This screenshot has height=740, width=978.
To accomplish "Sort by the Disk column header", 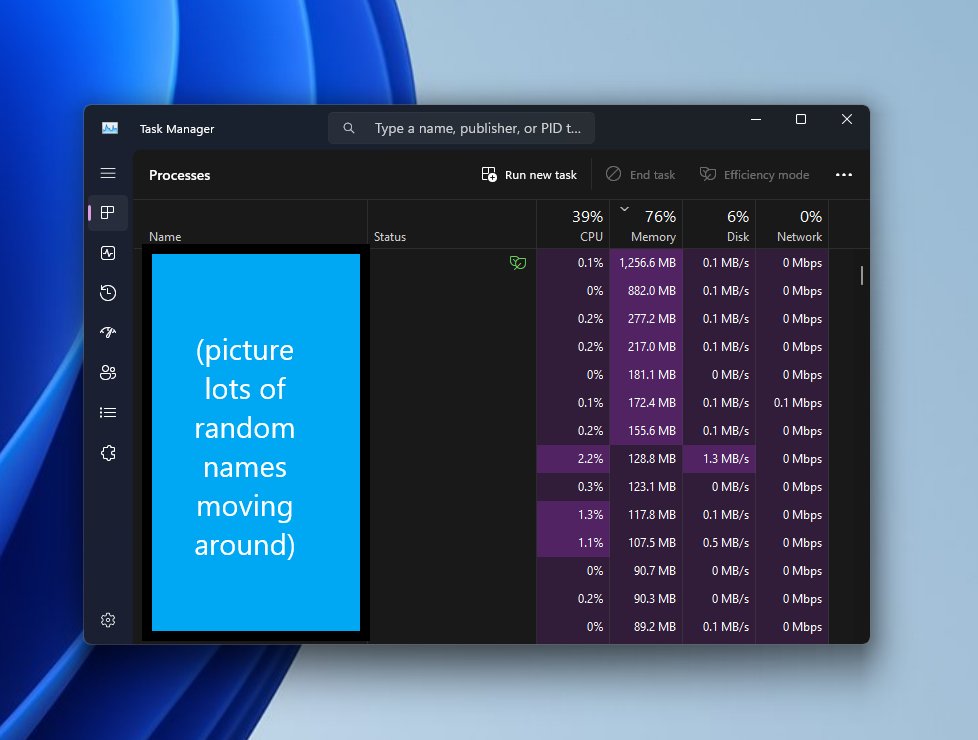I will 719,225.
